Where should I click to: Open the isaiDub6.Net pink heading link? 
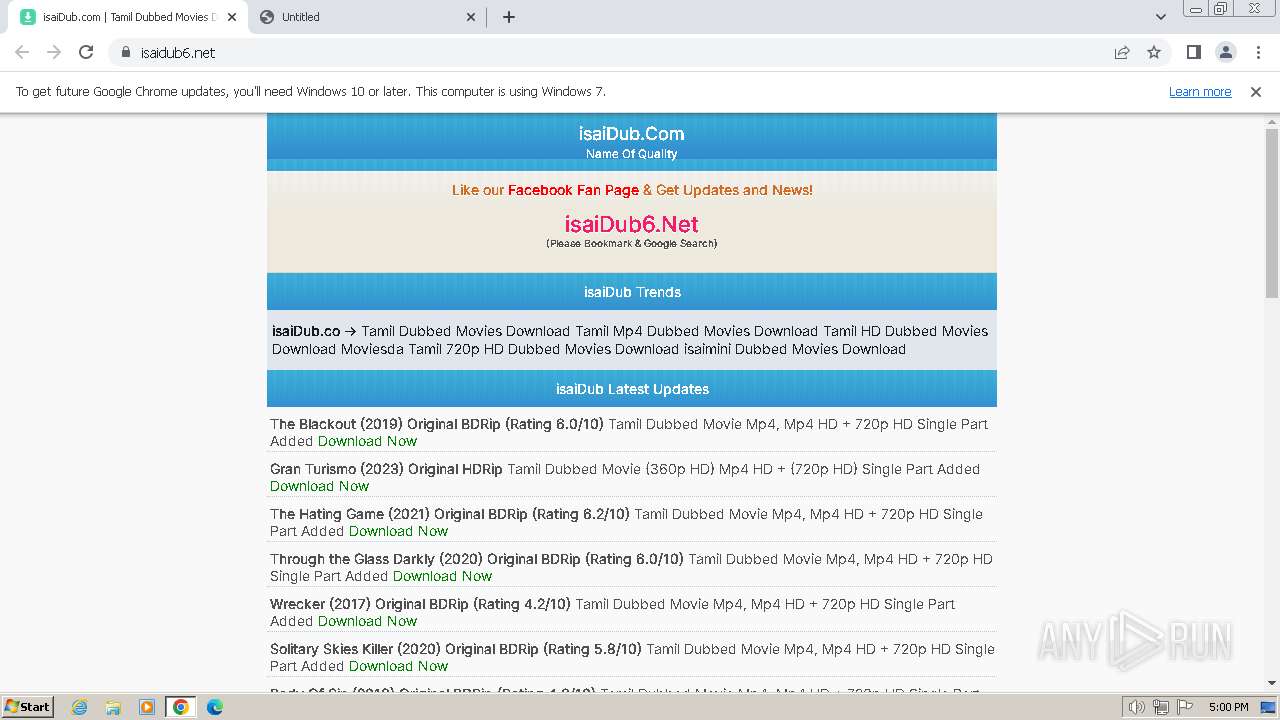point(631,224)
